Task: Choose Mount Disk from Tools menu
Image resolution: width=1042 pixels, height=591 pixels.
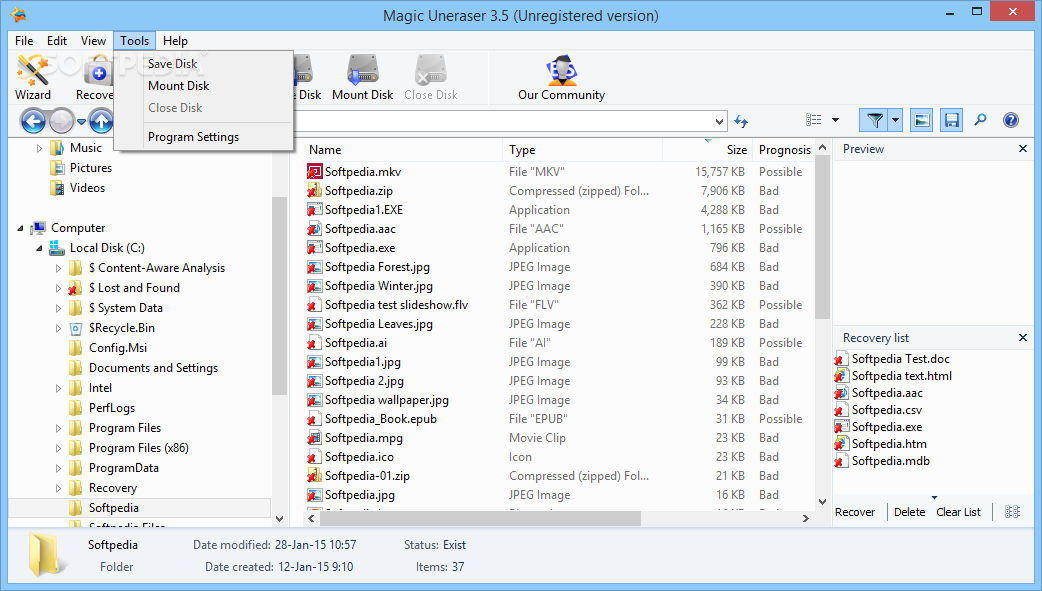Action: [203, 86]
